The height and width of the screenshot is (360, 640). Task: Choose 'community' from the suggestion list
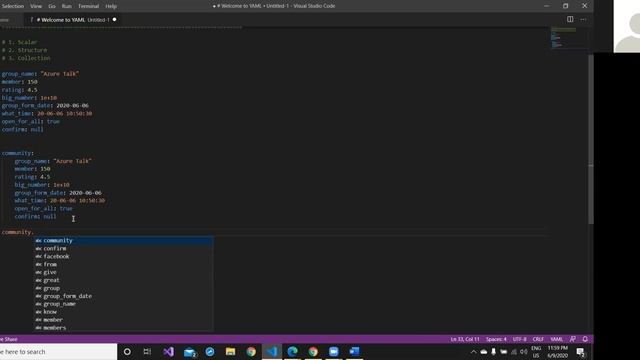pos(123,240)
